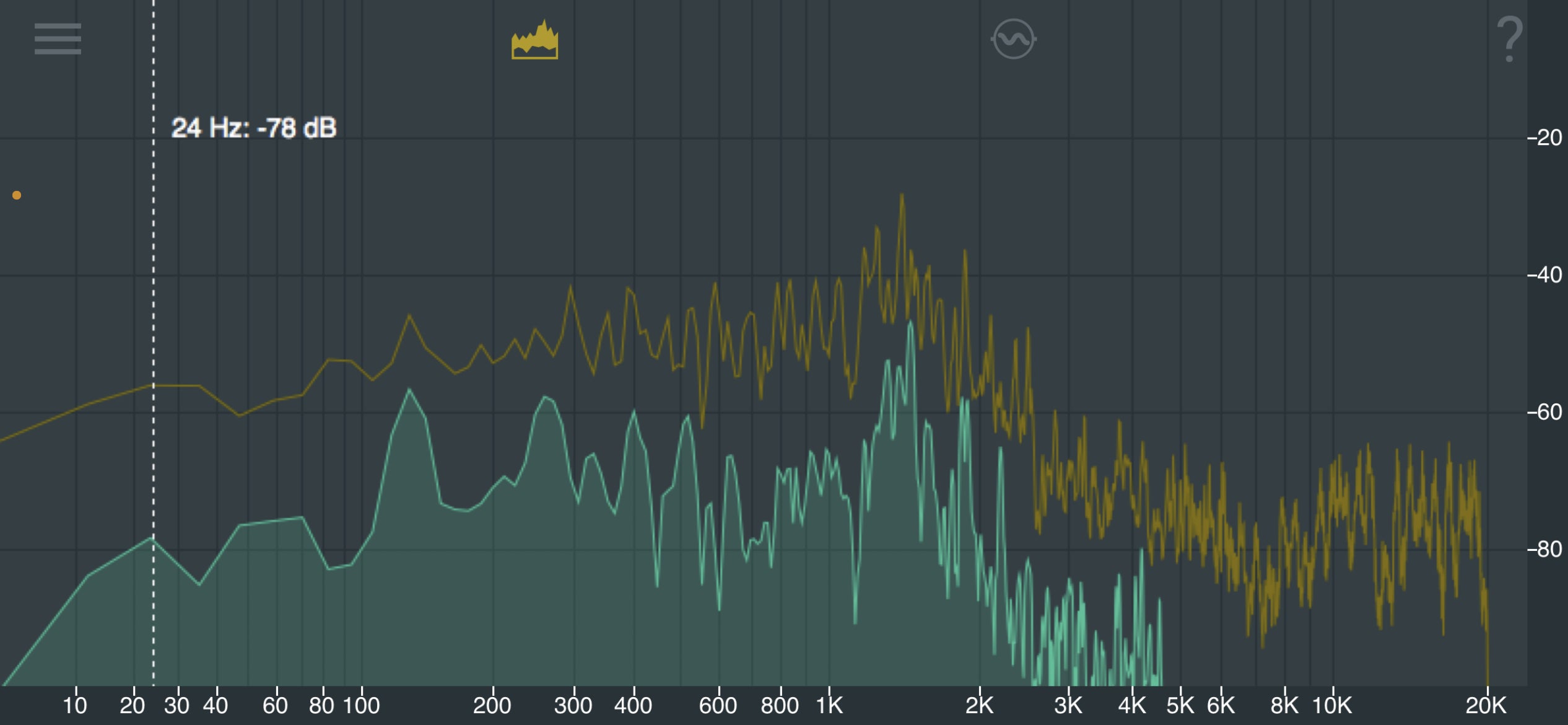The width and height of the screenshot is (1568, 725).
Task: Click the tallest yellow peak-hold curve spike
Action: (x=902, y=196)
